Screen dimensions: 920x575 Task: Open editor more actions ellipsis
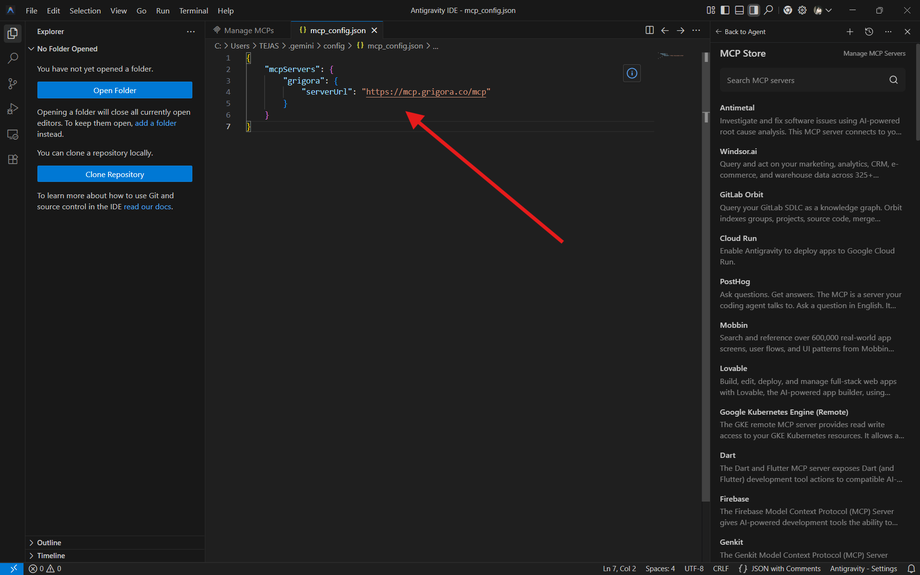(696, 31)
